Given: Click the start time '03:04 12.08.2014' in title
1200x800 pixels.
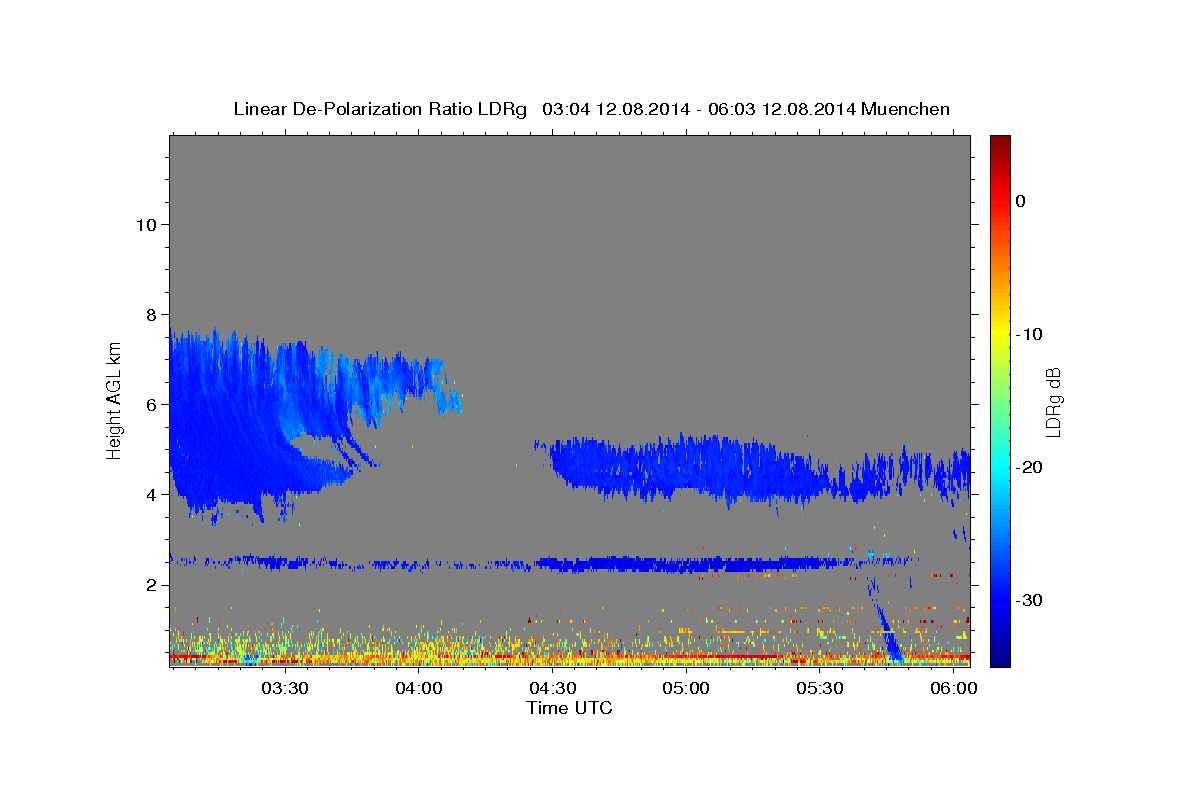Looking at the screenshot, I should (x=615, y=109).
